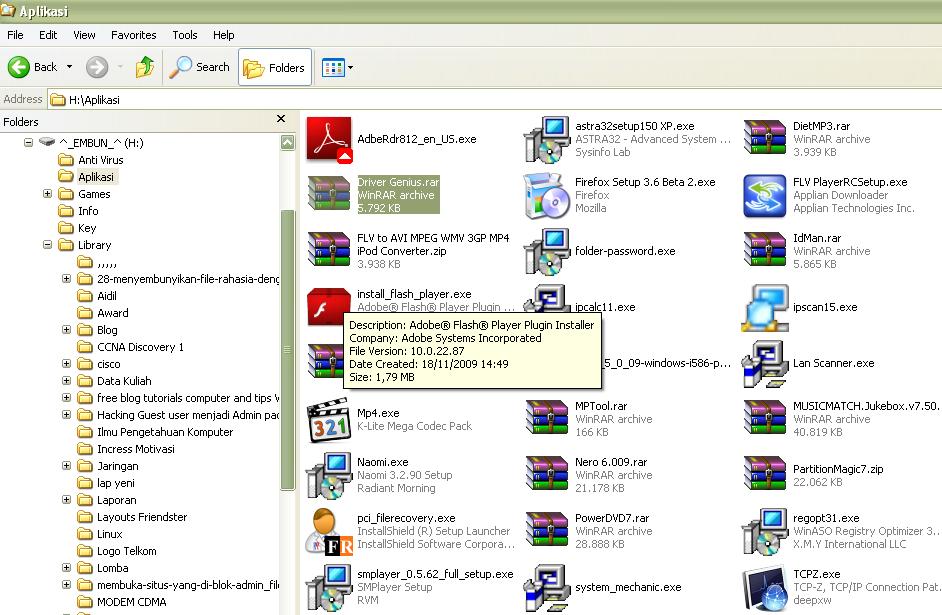
Task: Click the MPTool.rar archive icon
Action: (x=547, y=419)
